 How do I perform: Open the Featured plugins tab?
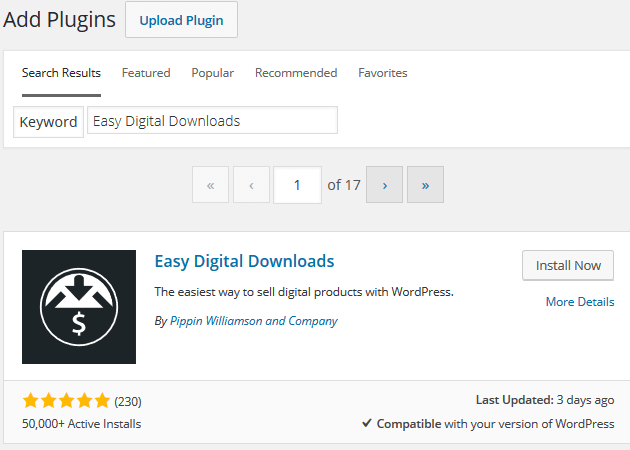tap(146, 73)
